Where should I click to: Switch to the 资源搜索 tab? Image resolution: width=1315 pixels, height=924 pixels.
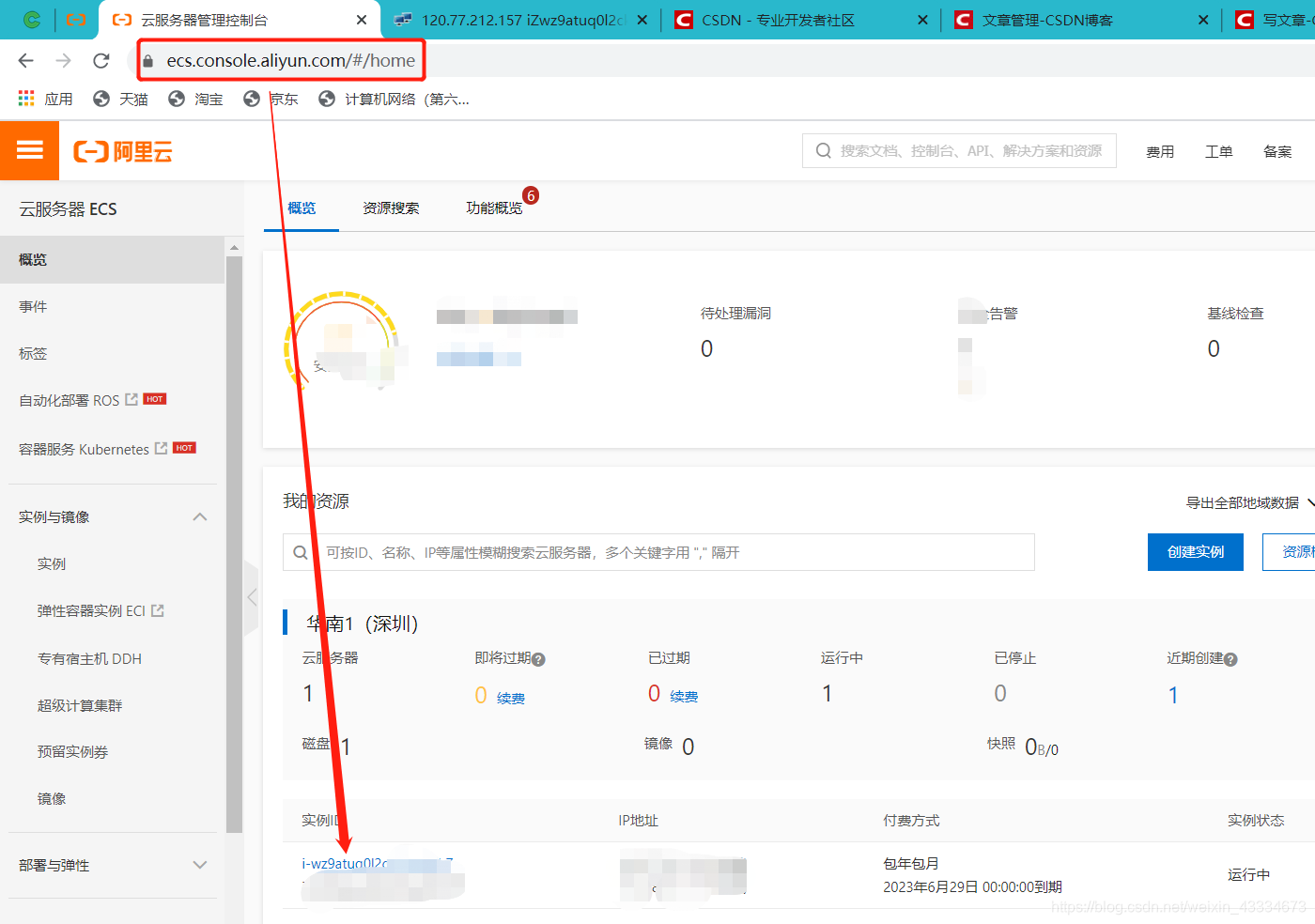click(x=391, y=208)
